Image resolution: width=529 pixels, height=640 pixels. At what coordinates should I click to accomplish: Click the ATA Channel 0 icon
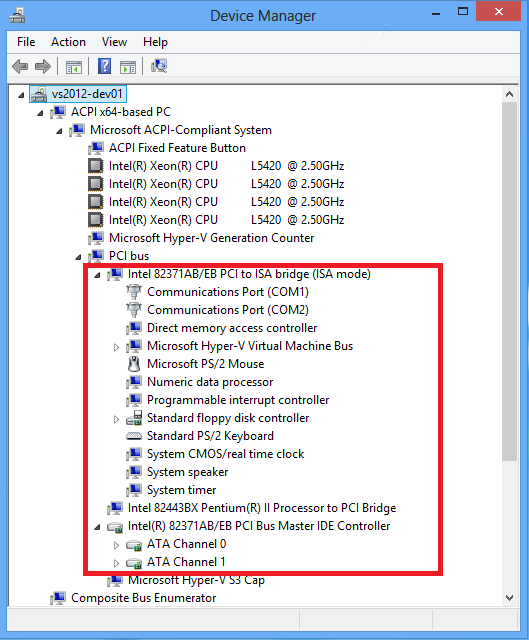click(133, 544)
